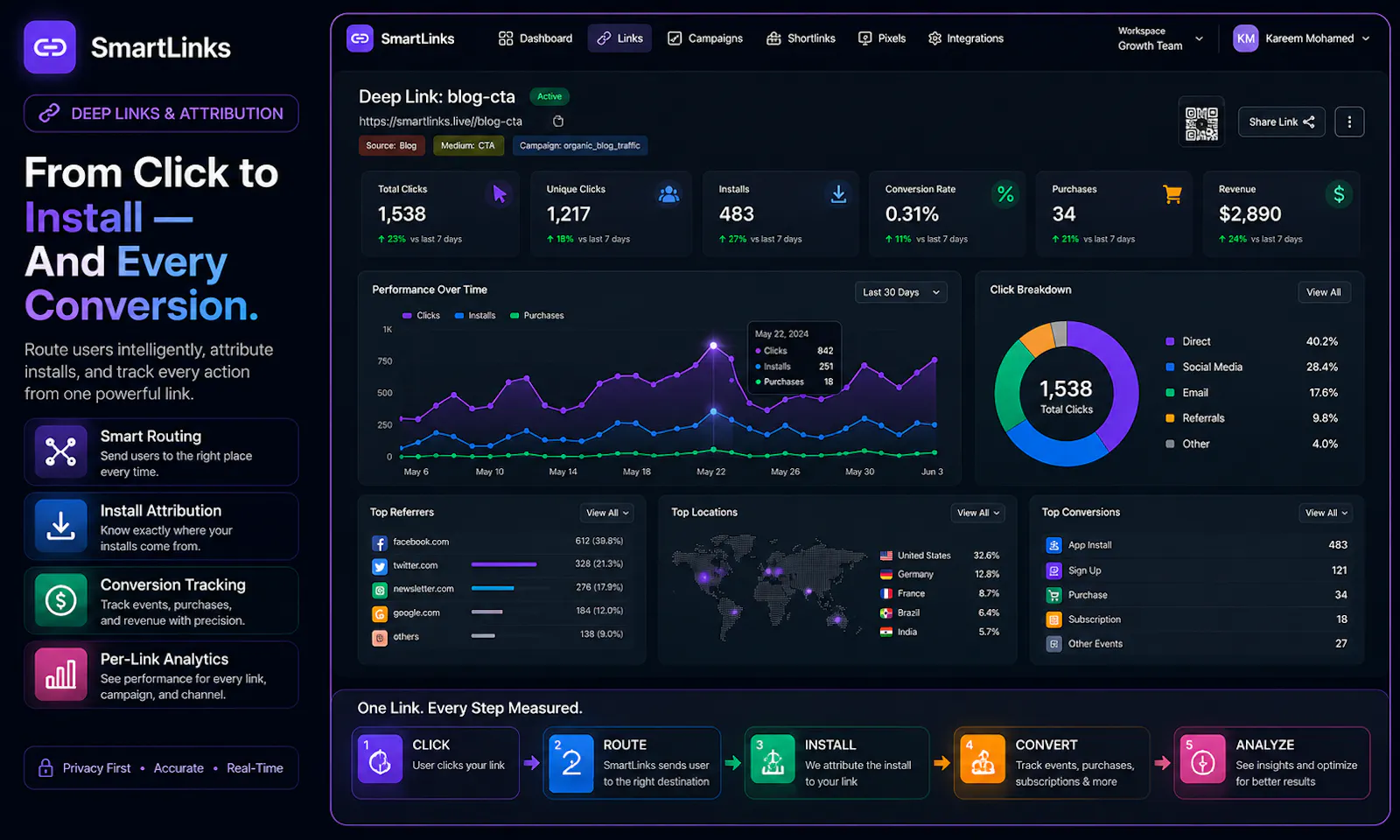Click the google.com referrer icon
The height and width of the screenshot is (840, 1400).
click(x=380, y=614)
